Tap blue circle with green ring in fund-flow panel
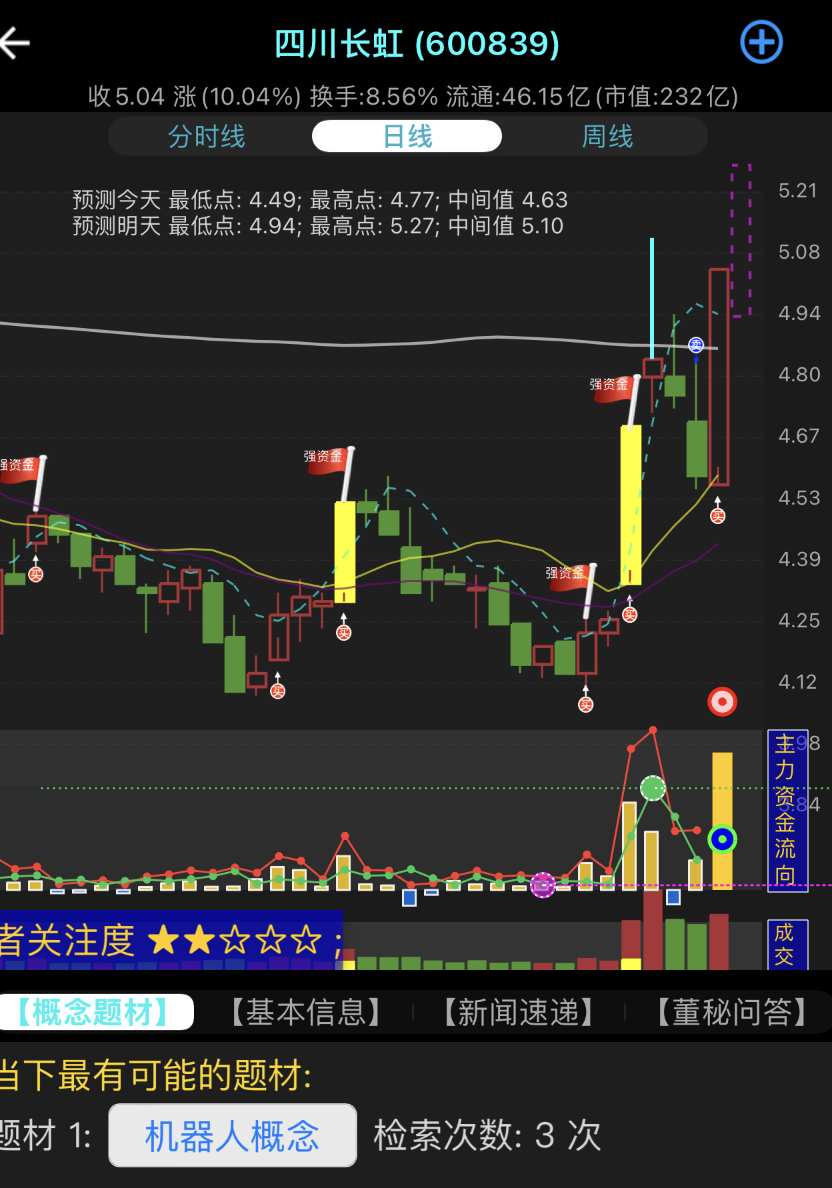This screenshot has height=1188, width=832. tap(722, 838)
